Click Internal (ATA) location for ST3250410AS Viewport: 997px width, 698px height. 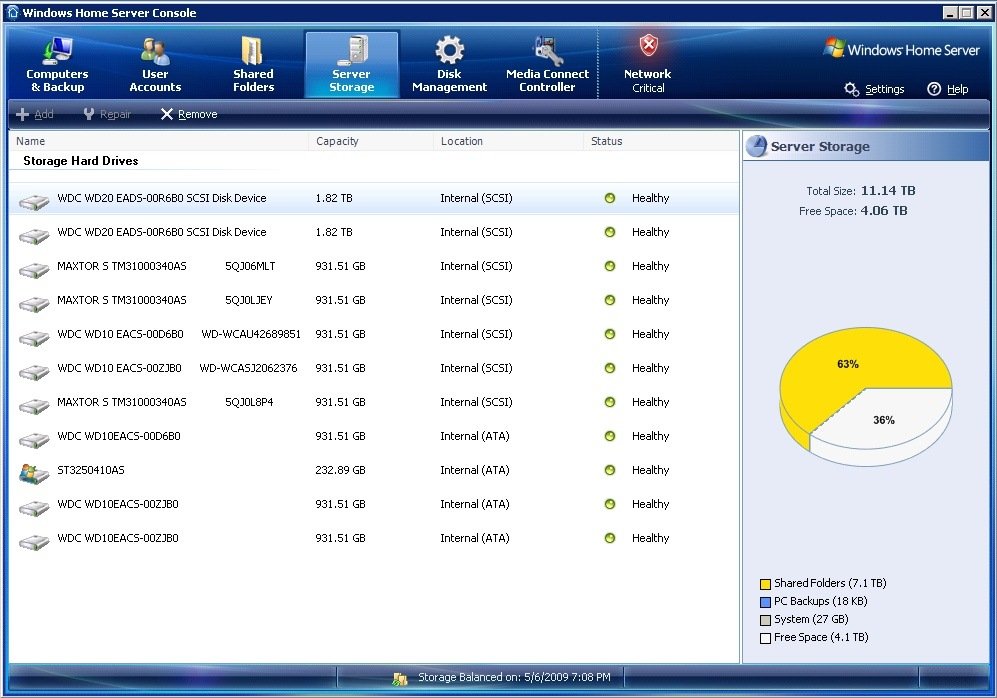click(x=475, y=470)
